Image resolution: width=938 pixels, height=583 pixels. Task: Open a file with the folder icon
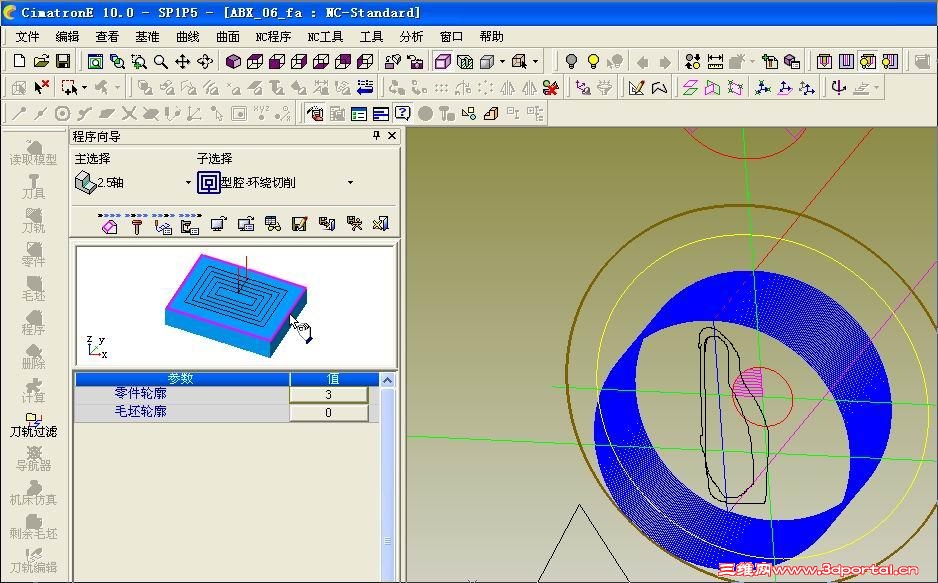(41, 61)
